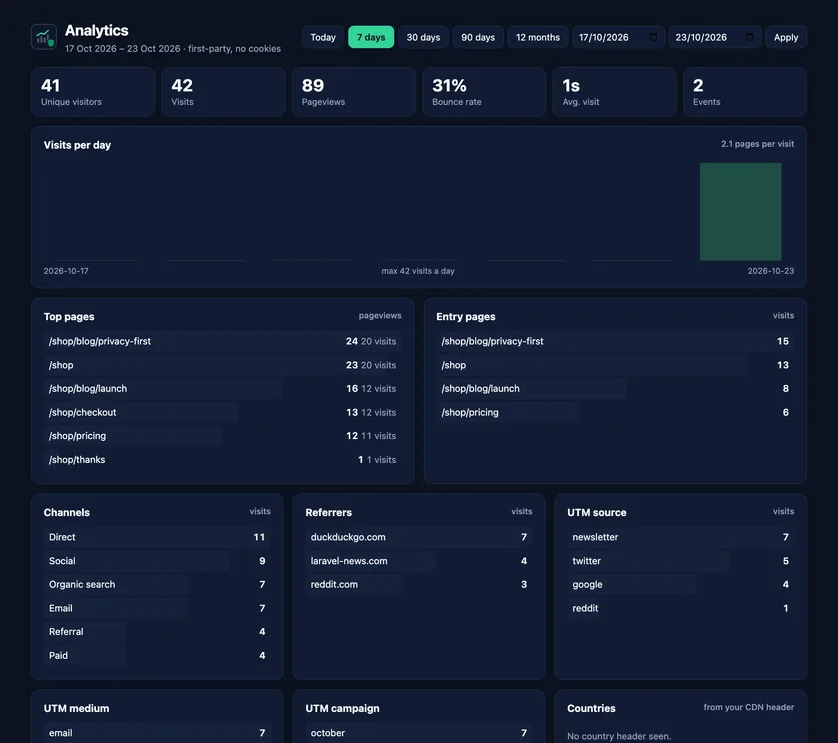
Task: Click the Organic search channel row
Action: coord(157,584)
